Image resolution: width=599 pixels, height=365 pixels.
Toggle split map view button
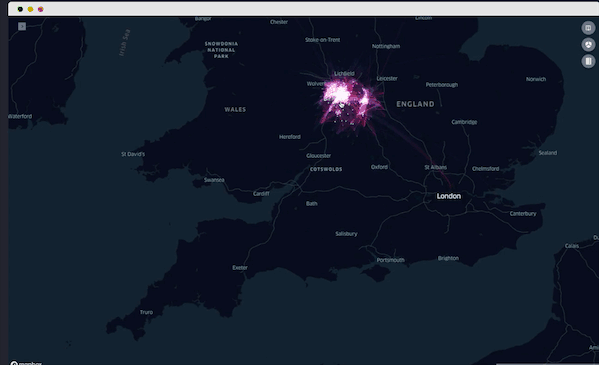pos(588,28)
